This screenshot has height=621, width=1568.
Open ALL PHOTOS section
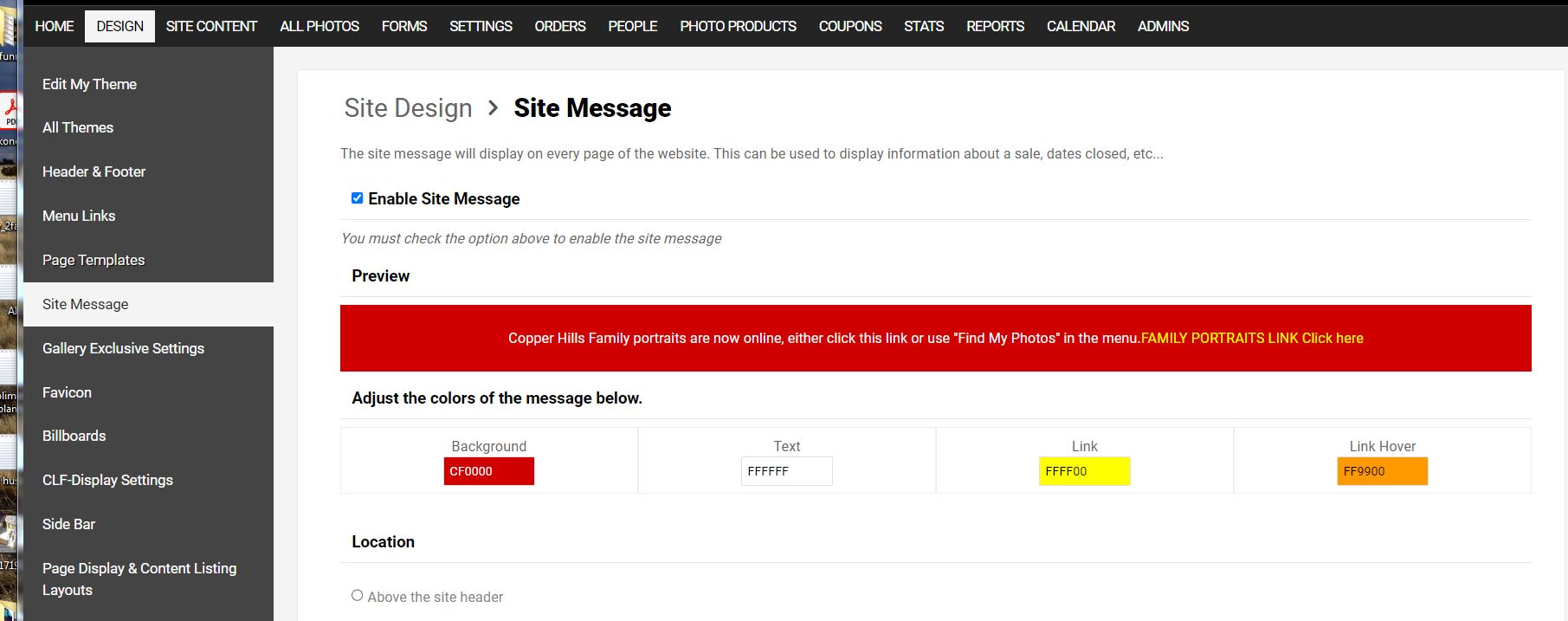tap(319, 26)
